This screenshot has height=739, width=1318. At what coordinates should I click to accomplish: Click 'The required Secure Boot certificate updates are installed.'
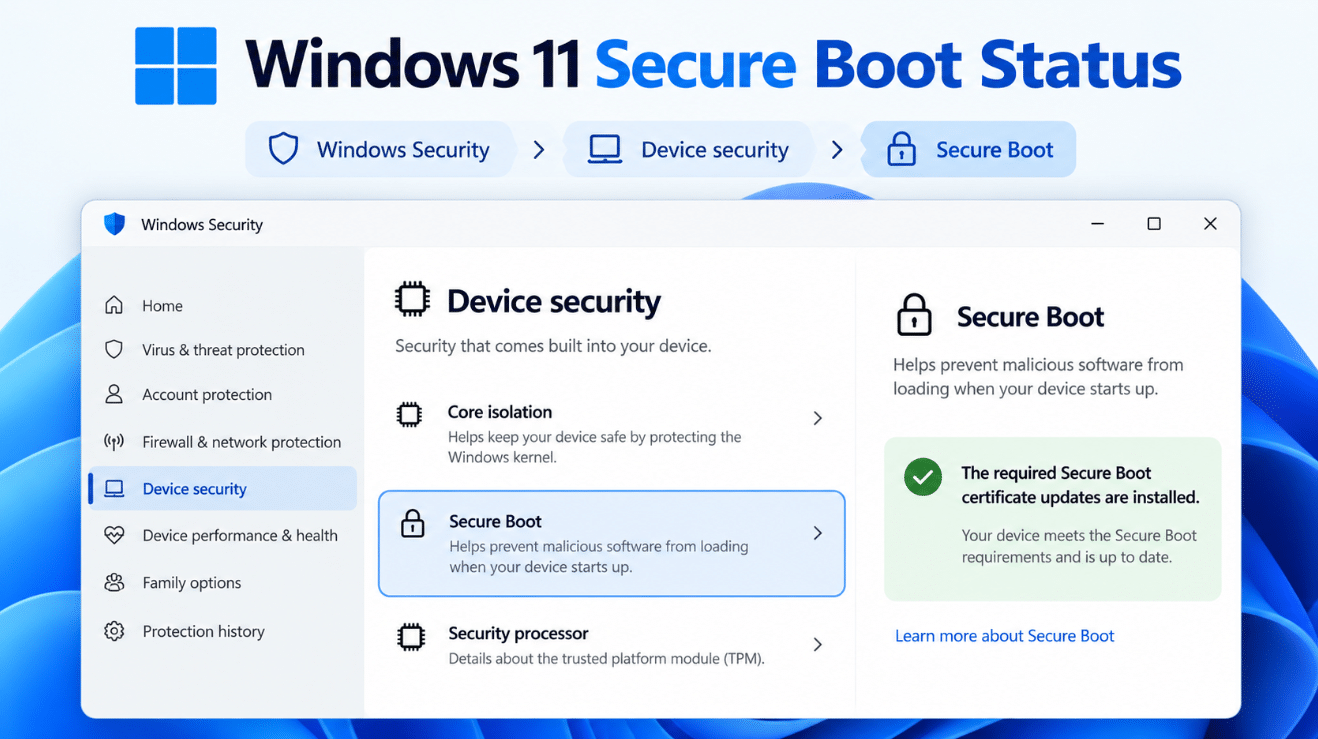click(1080, 485)
